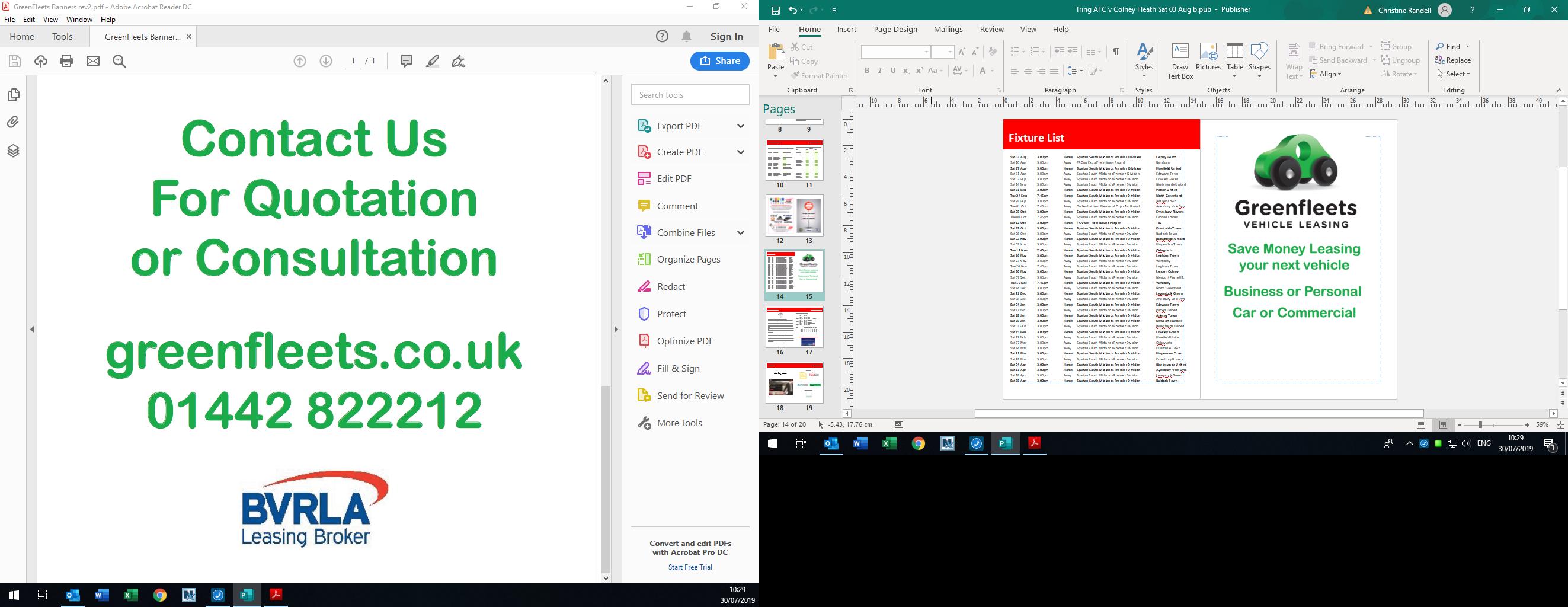Go to next page arrow in Acrobat
Viewport: 1568px width, 607px height.
(x=327, y=61)
